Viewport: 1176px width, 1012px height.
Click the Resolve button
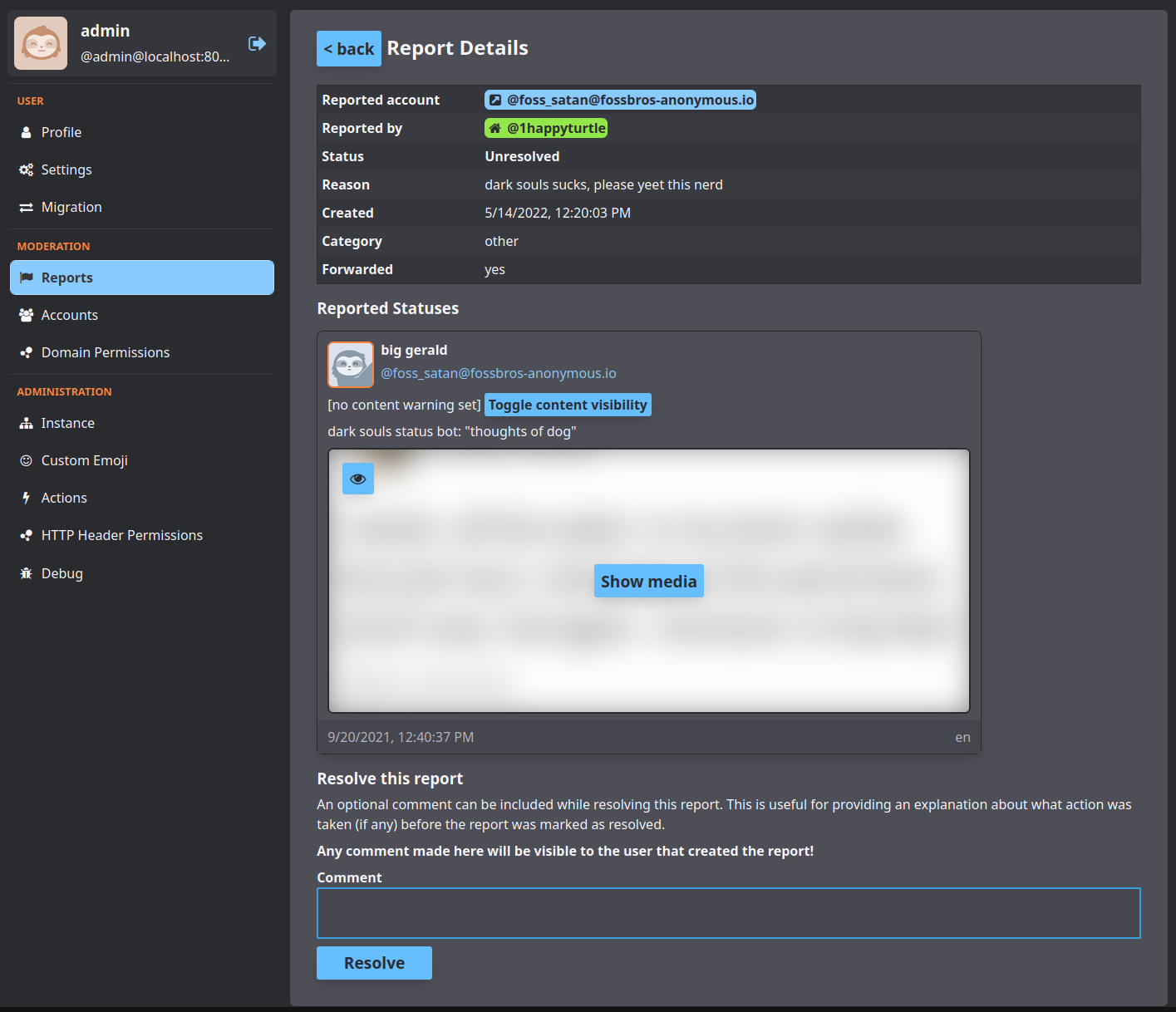pos(374,962)
